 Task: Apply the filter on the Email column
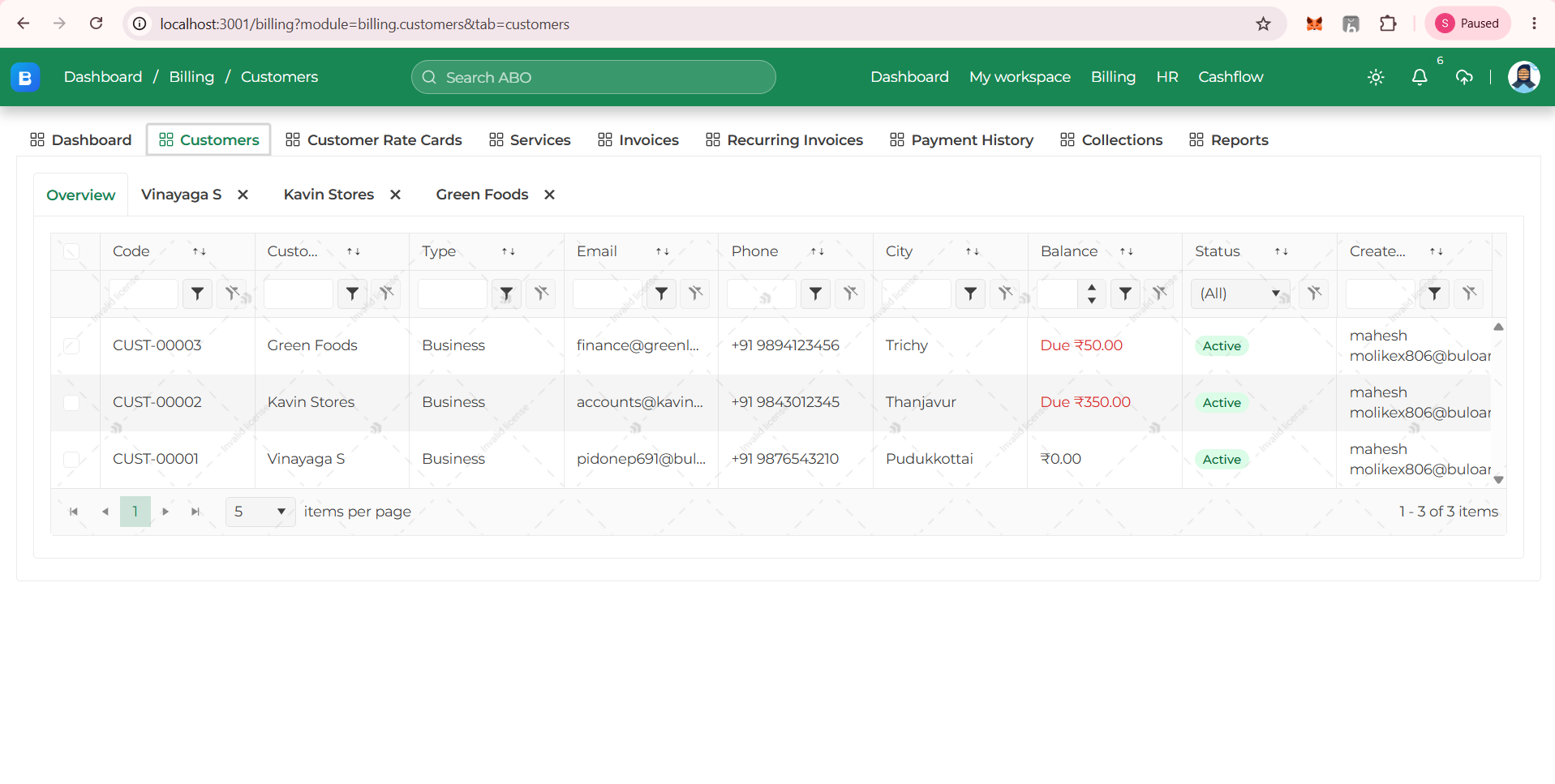point(661,293)
